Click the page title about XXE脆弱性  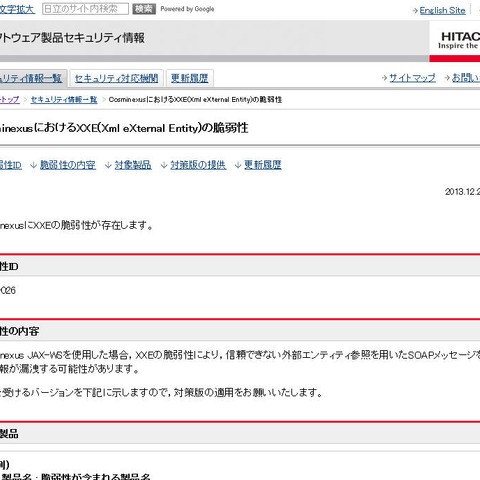124,128
